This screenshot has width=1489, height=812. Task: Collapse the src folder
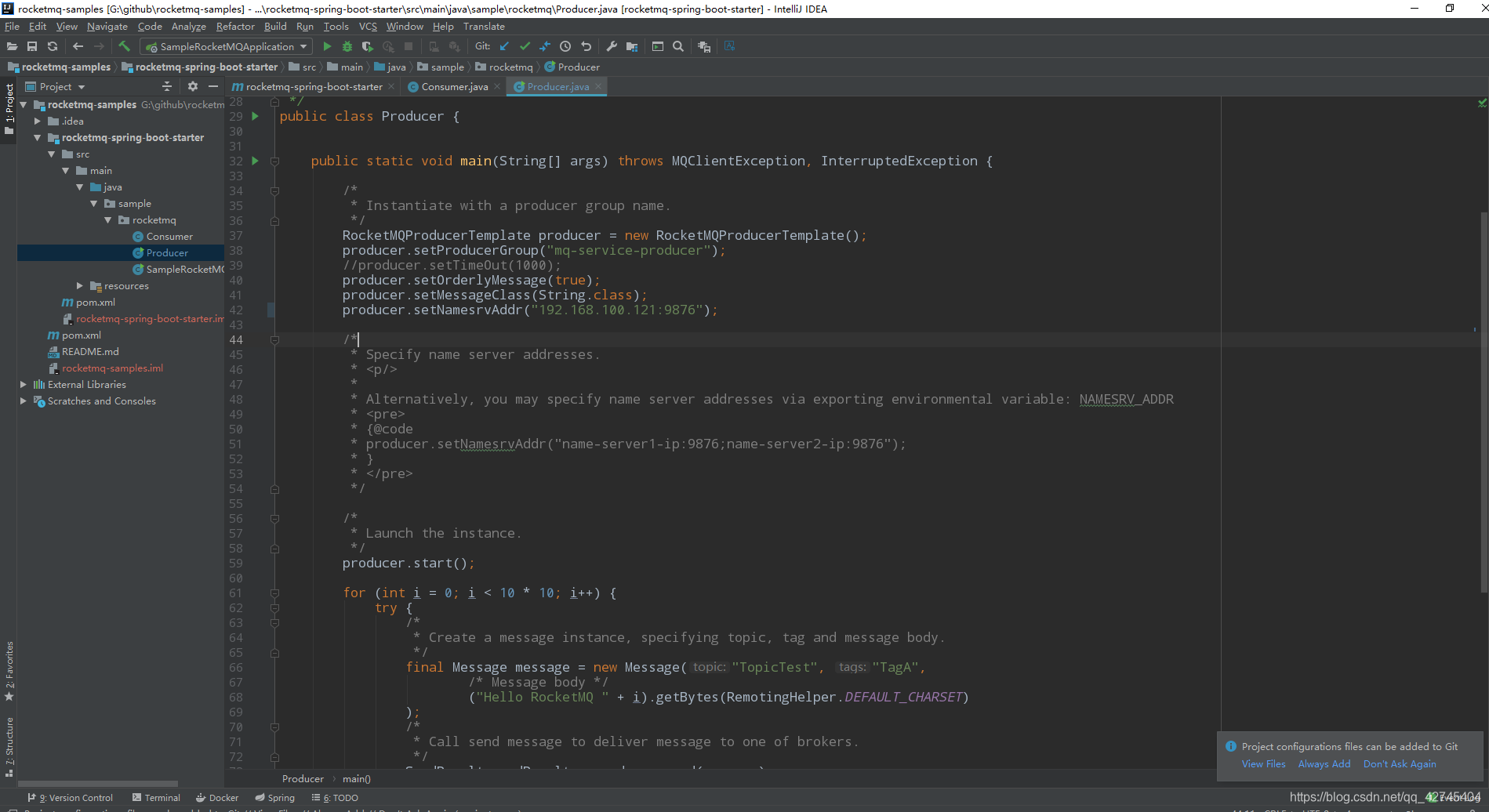point(52,154)
